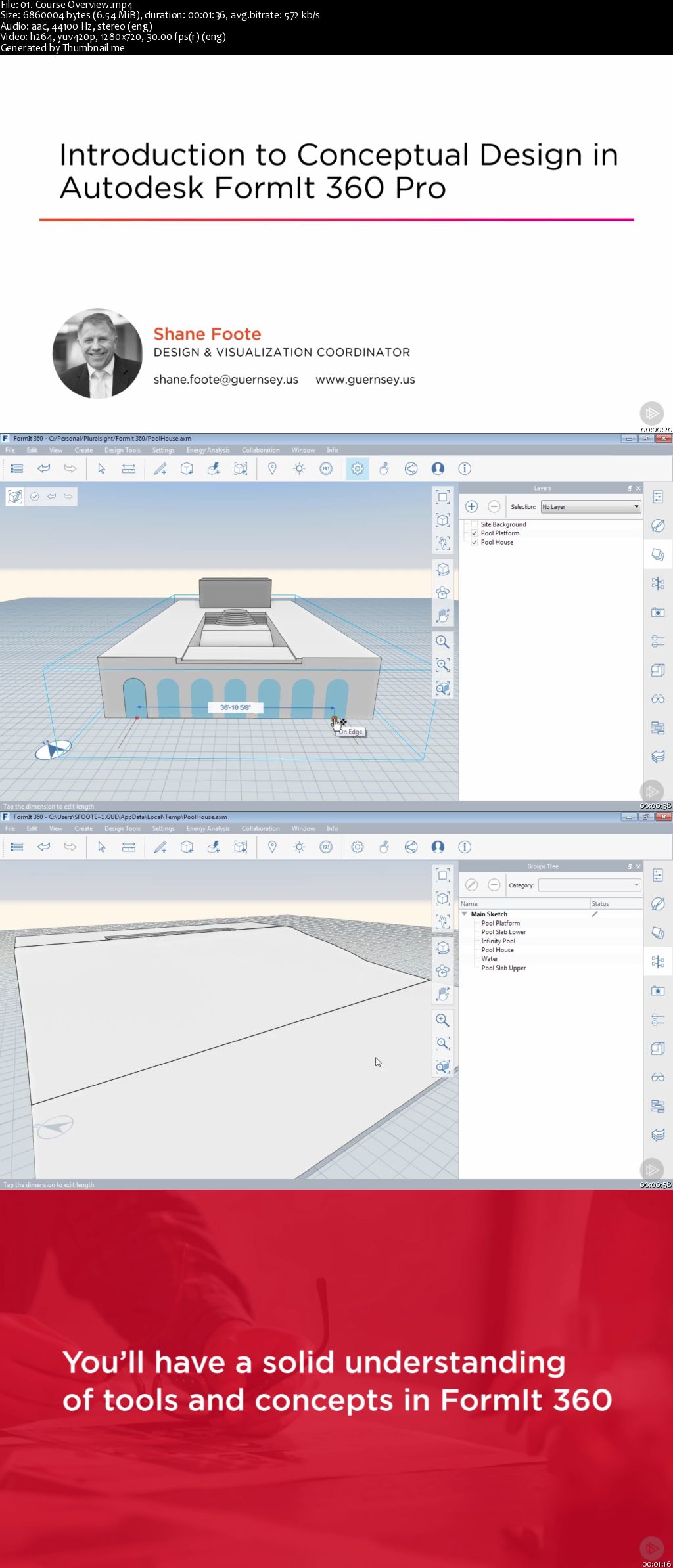
Task: Click Zoom All frame icon in Layers-panel frame viewport
Action: click(442, 497)
